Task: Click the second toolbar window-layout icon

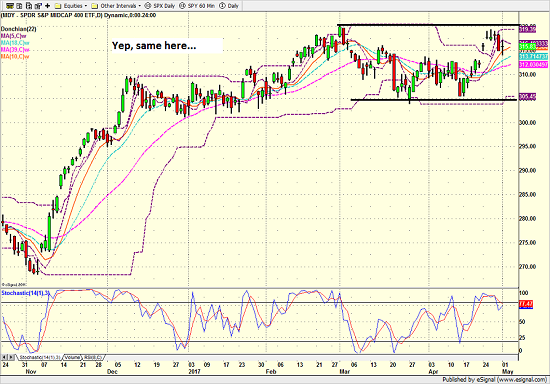Action: point(20,6)
